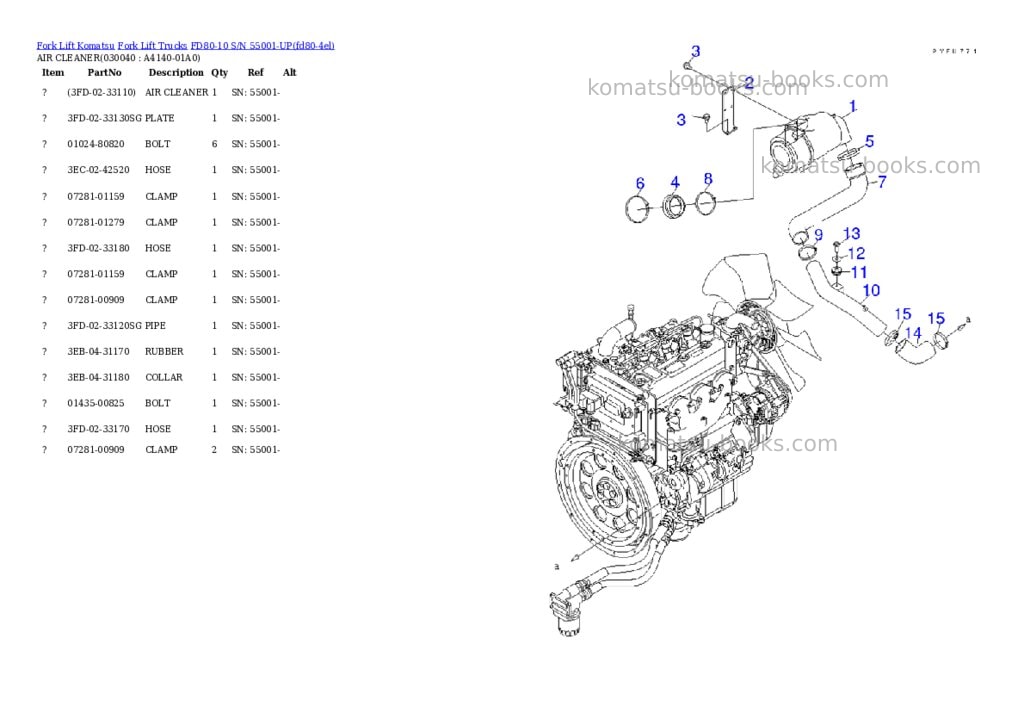Click the PartNo column header

(x=104, y=72)
